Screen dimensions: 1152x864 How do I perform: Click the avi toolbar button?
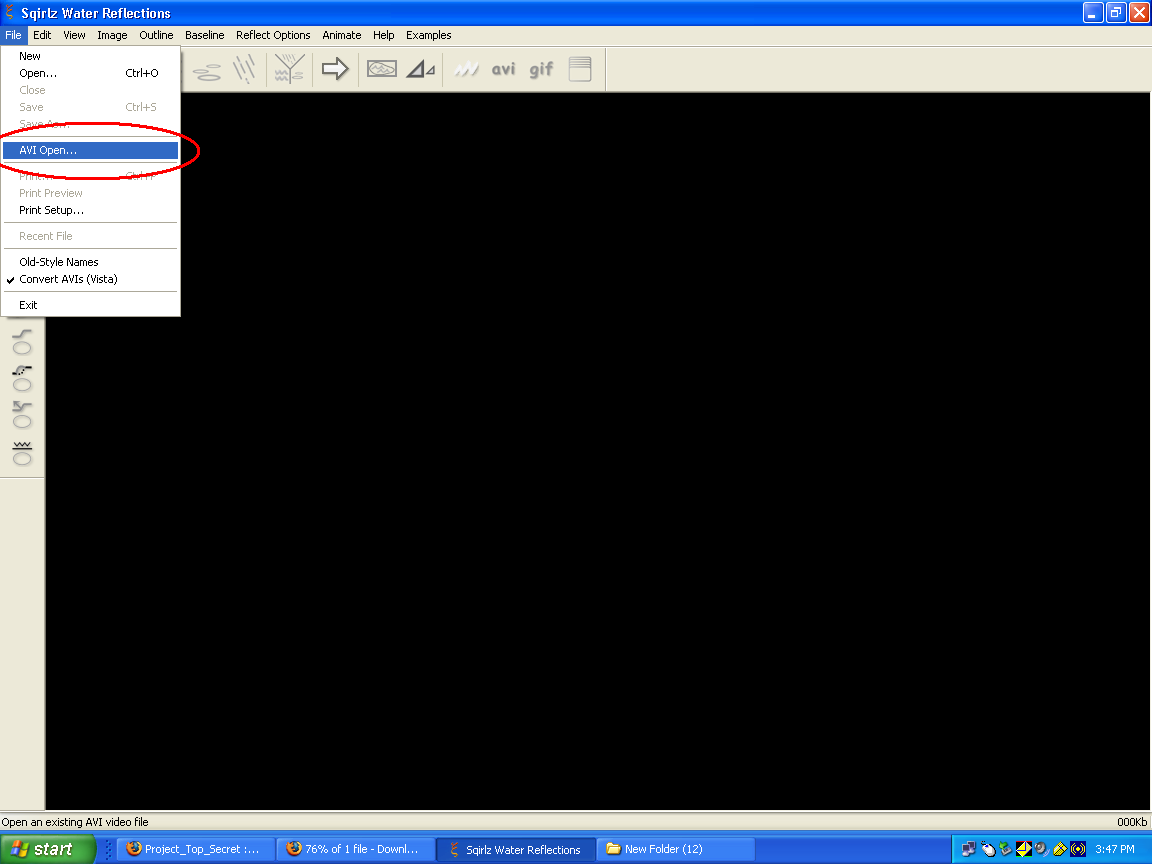[x=503, y=69]
